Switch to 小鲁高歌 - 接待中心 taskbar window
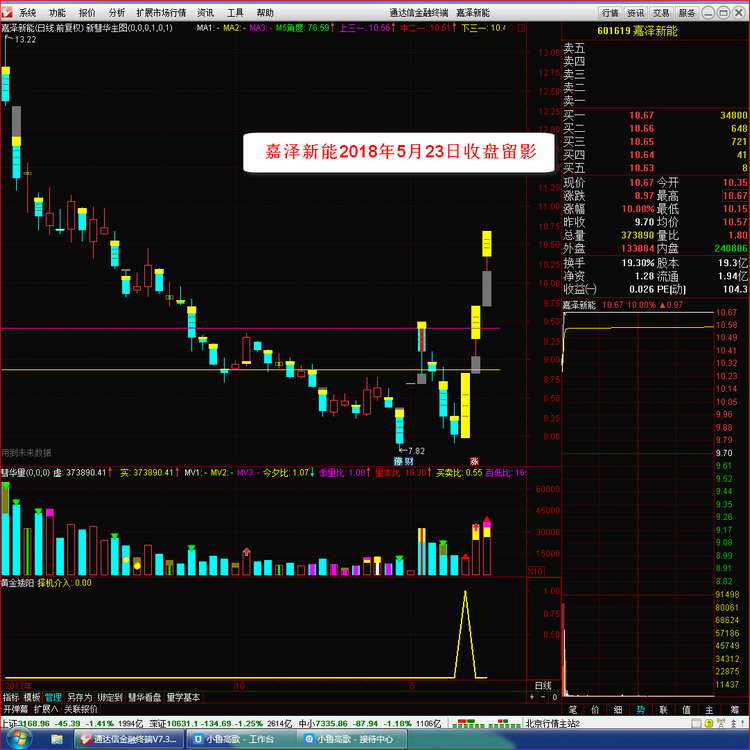Screen dimensions: 750x750 click(x=353, y=739)
